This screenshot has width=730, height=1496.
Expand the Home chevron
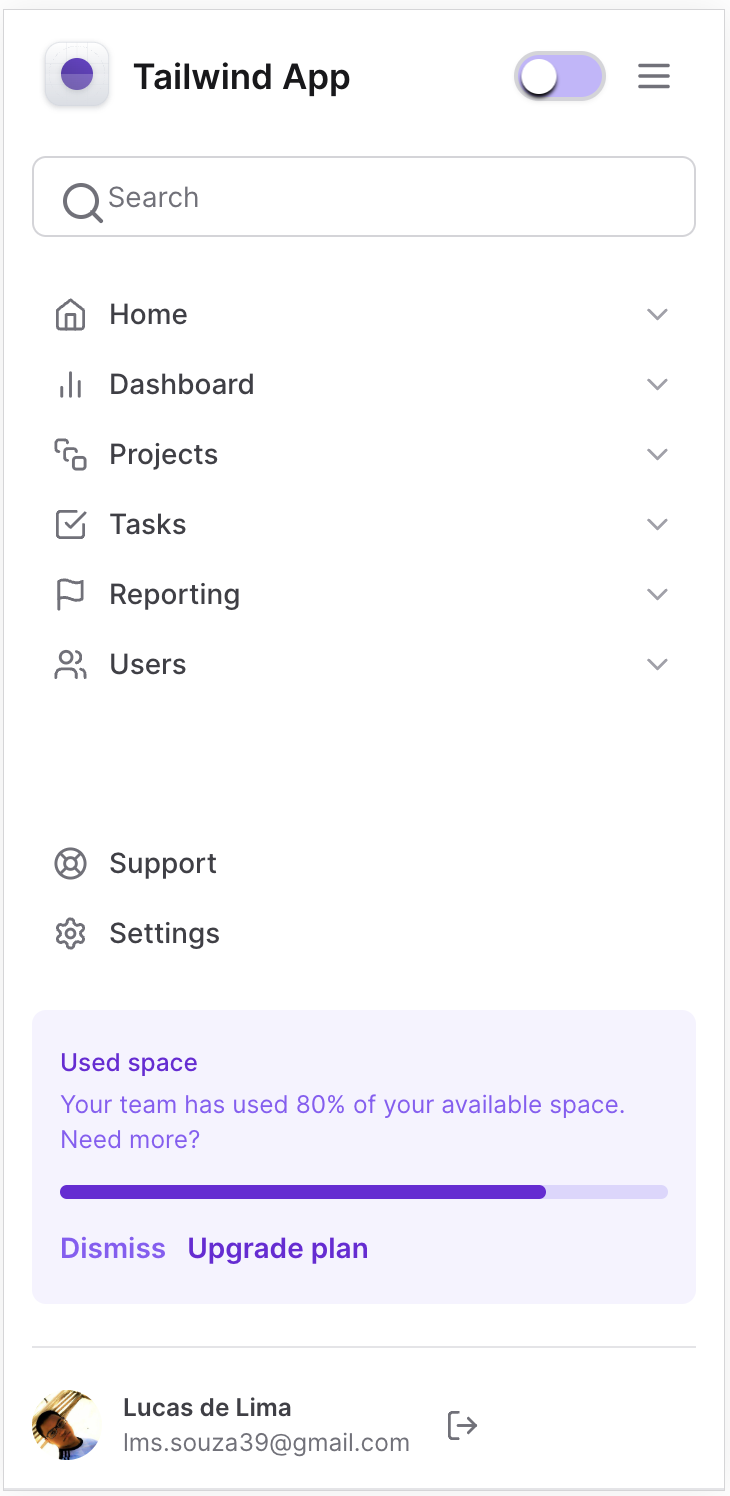click(657, 315)
